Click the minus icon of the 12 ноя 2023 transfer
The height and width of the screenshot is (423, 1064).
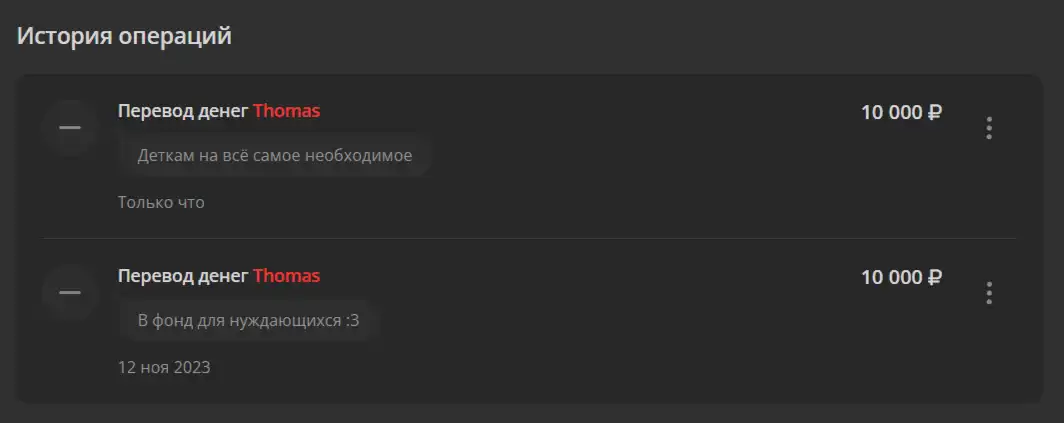pos(70,293)
